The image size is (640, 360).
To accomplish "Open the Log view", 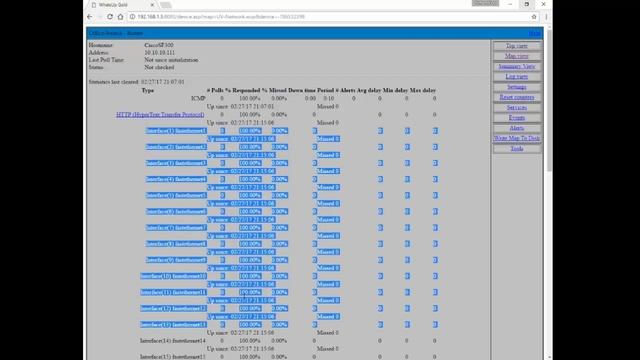I will 517,76.
